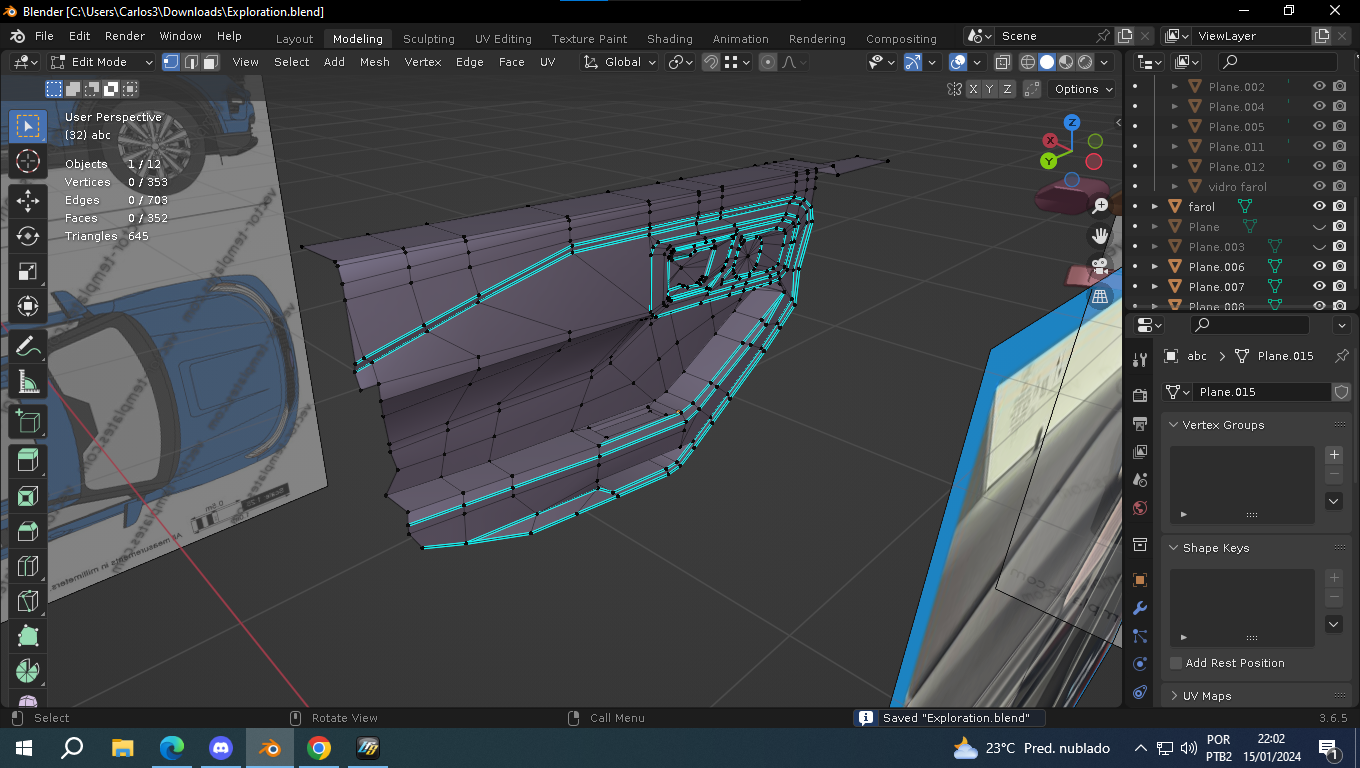The width and height of the screenshot is (1360, 768).
Task: Choose the Measure tool
Action: [x=28, y=381]
